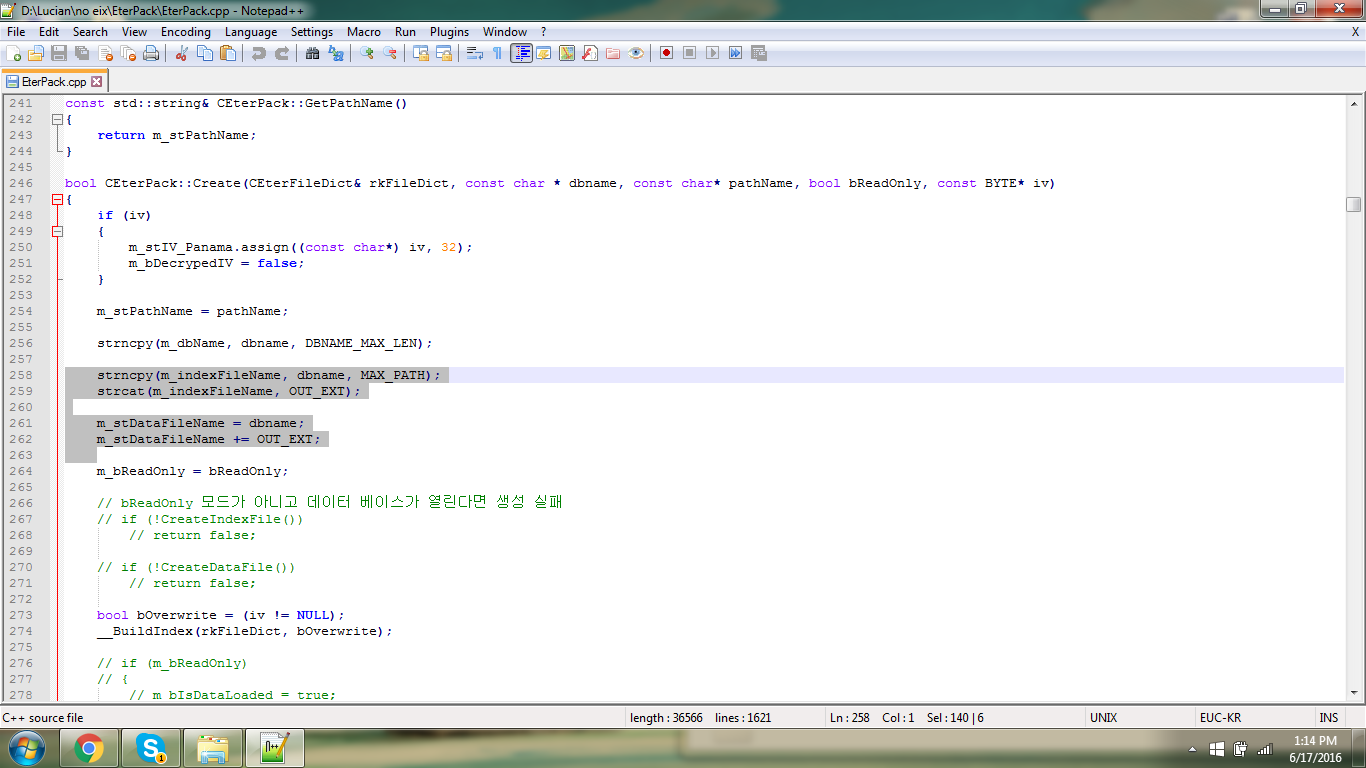Undo the last edit via toolbar
The height and width of the screenshot is (768, 1366).
click(259, 53)
